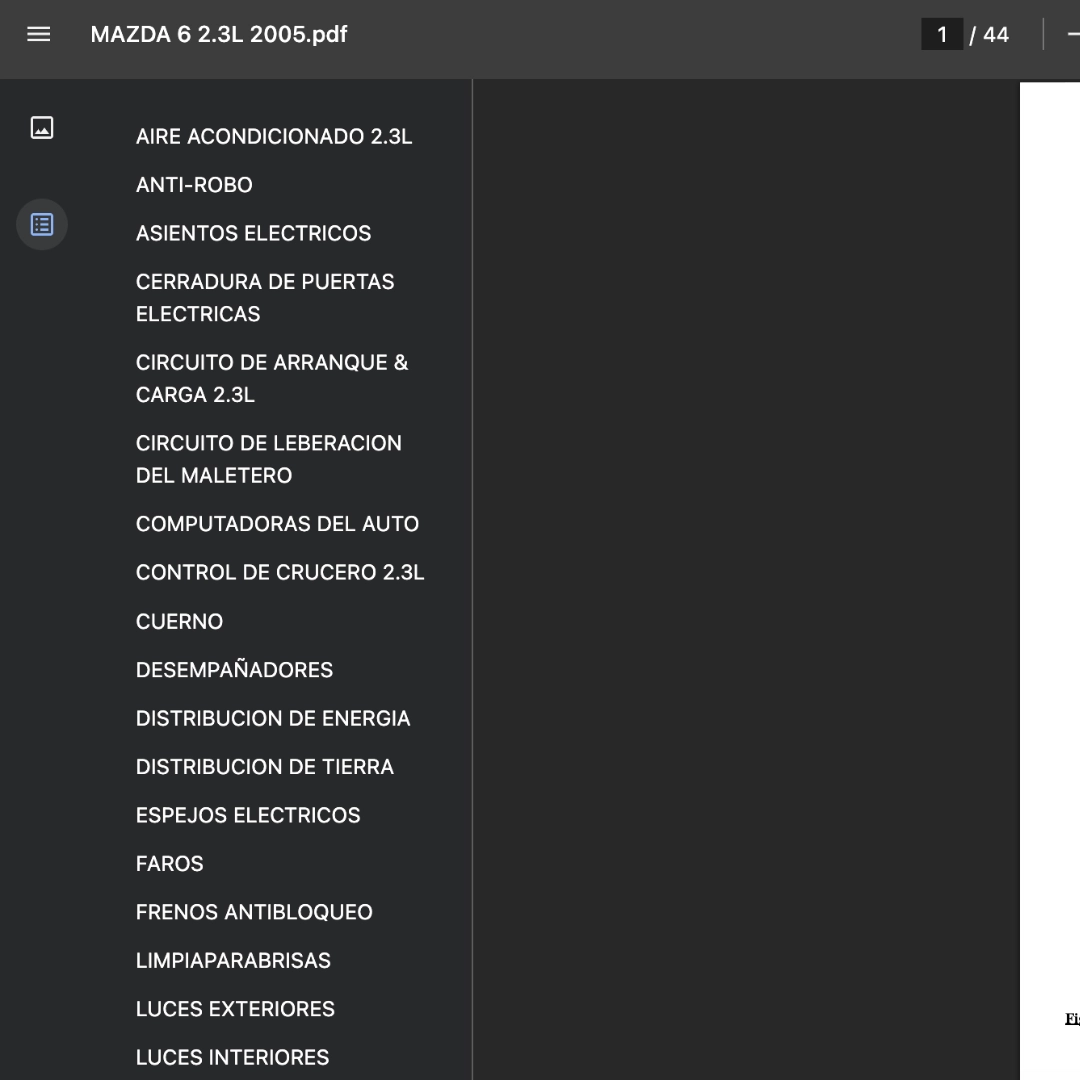Toggle the sidebar menu hamburger icon
1080x1080 pixels.
(39, 34)
